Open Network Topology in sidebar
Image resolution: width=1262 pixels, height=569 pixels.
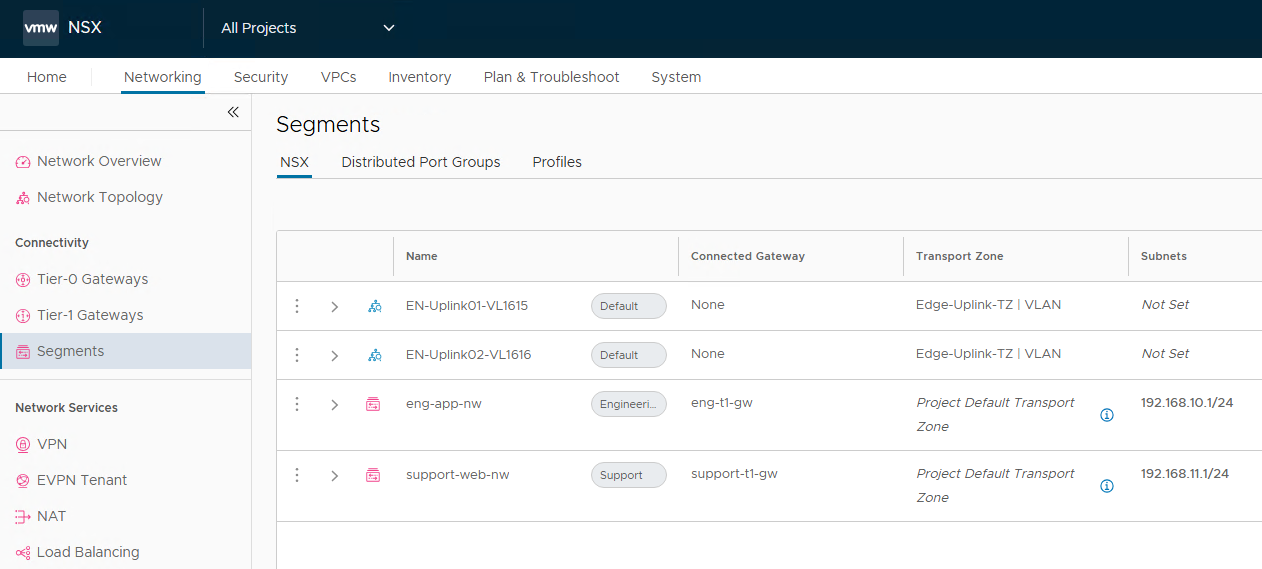(x=99, y=197)
